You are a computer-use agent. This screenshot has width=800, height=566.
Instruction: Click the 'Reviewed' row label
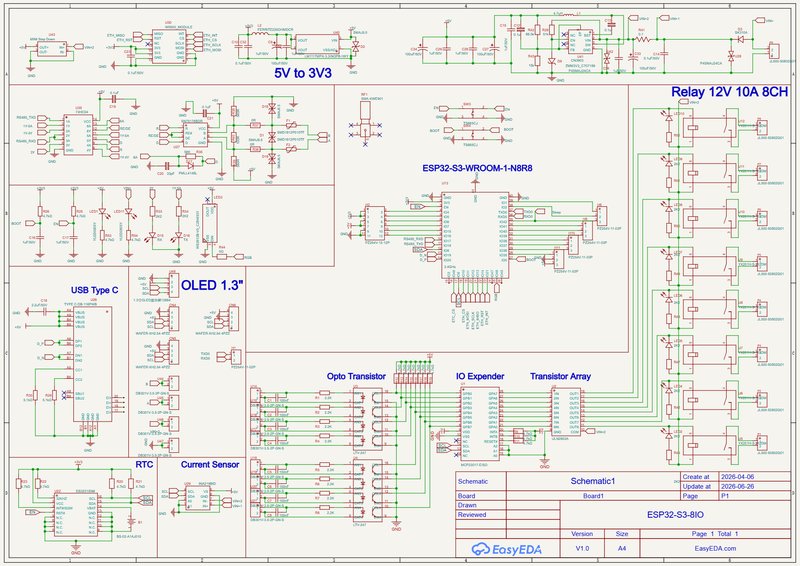click(472, 515)
